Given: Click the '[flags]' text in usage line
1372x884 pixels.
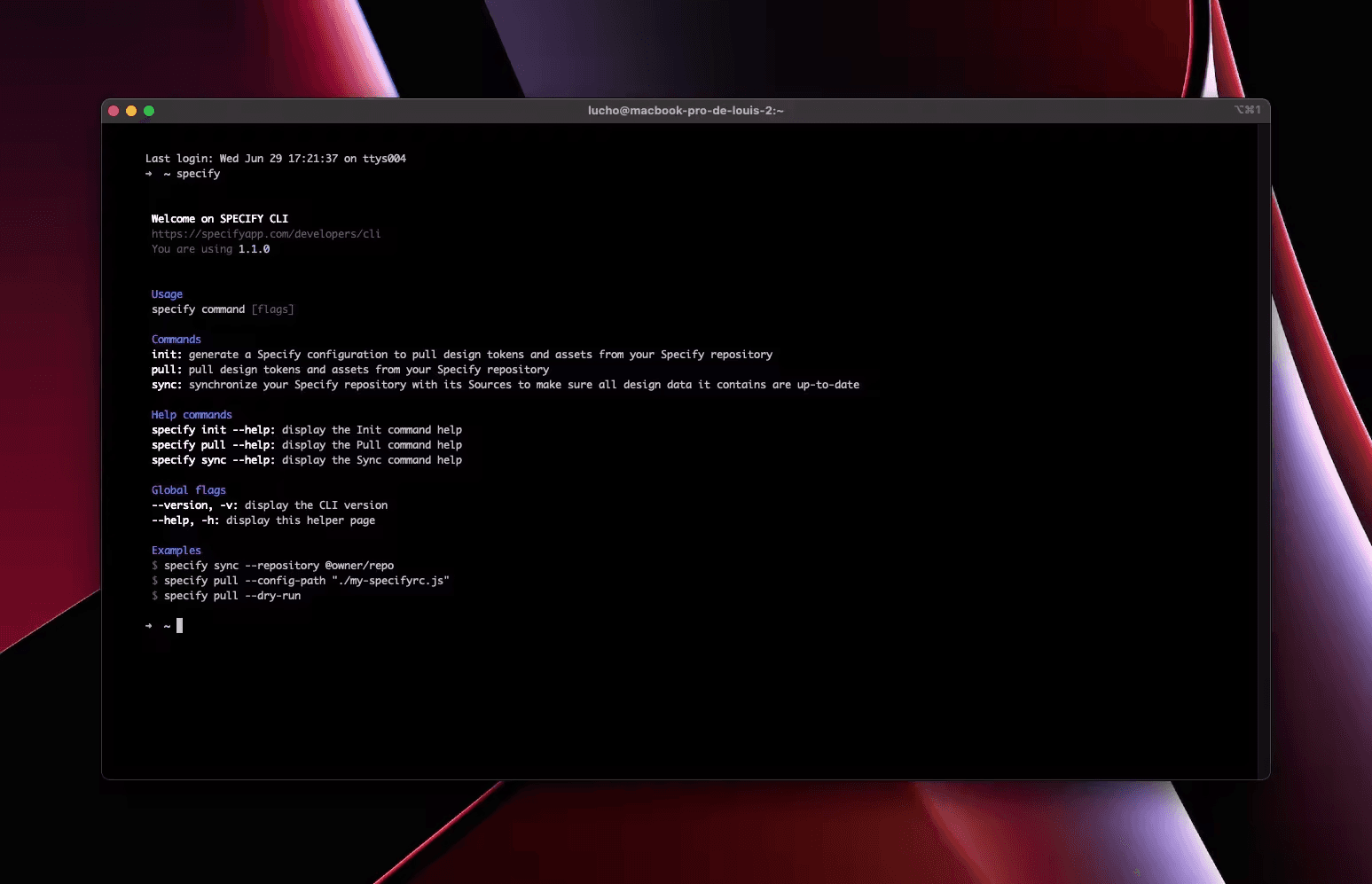Looking at the screenshot, I should [x=272, y=309].
